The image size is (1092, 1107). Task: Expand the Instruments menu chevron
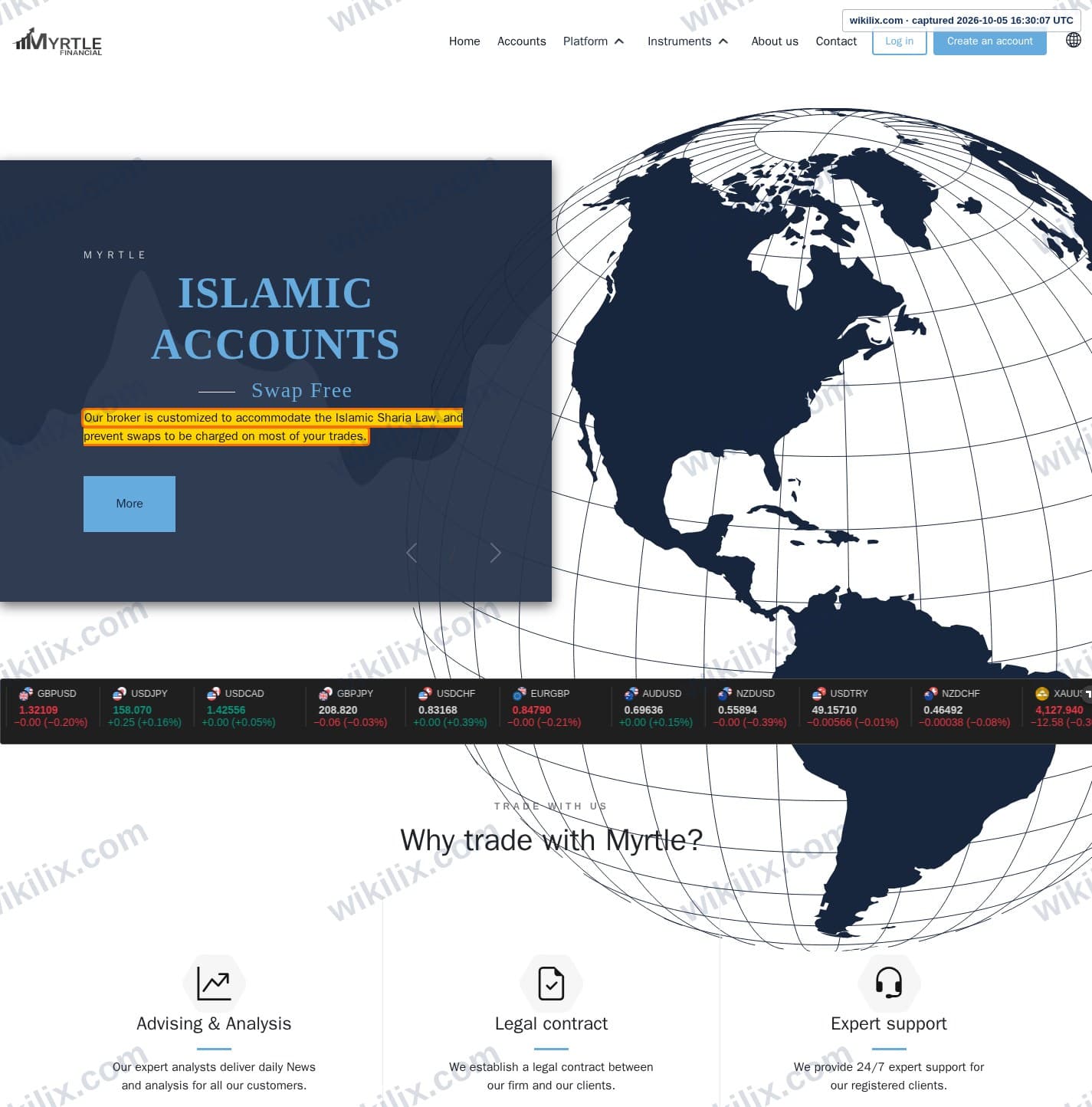point(723,41)
